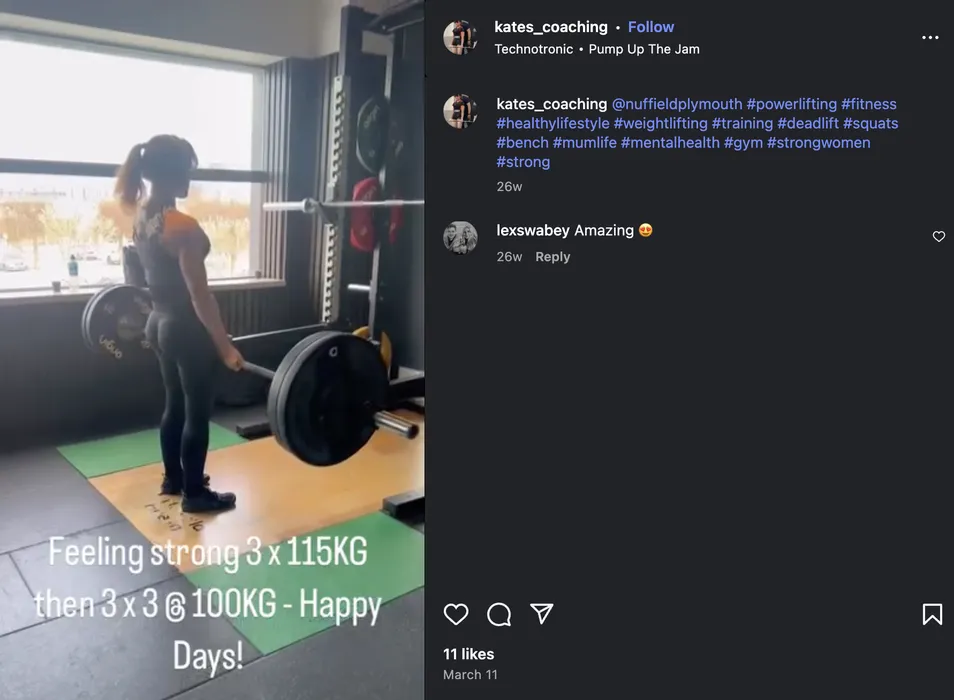This screenshot has height=700, width=954.
Task: Click the lexswabey username
Action: tap(533, 230)
